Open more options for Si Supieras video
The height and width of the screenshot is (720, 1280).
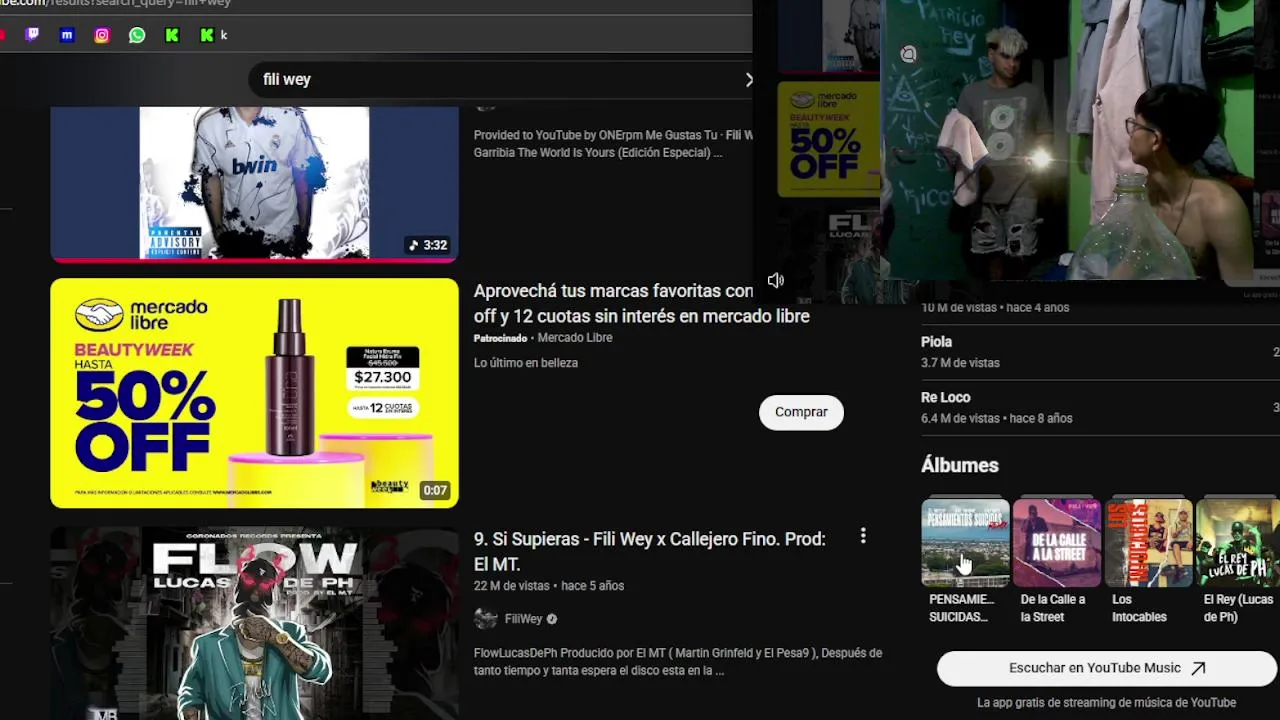[x=863, y=537]
